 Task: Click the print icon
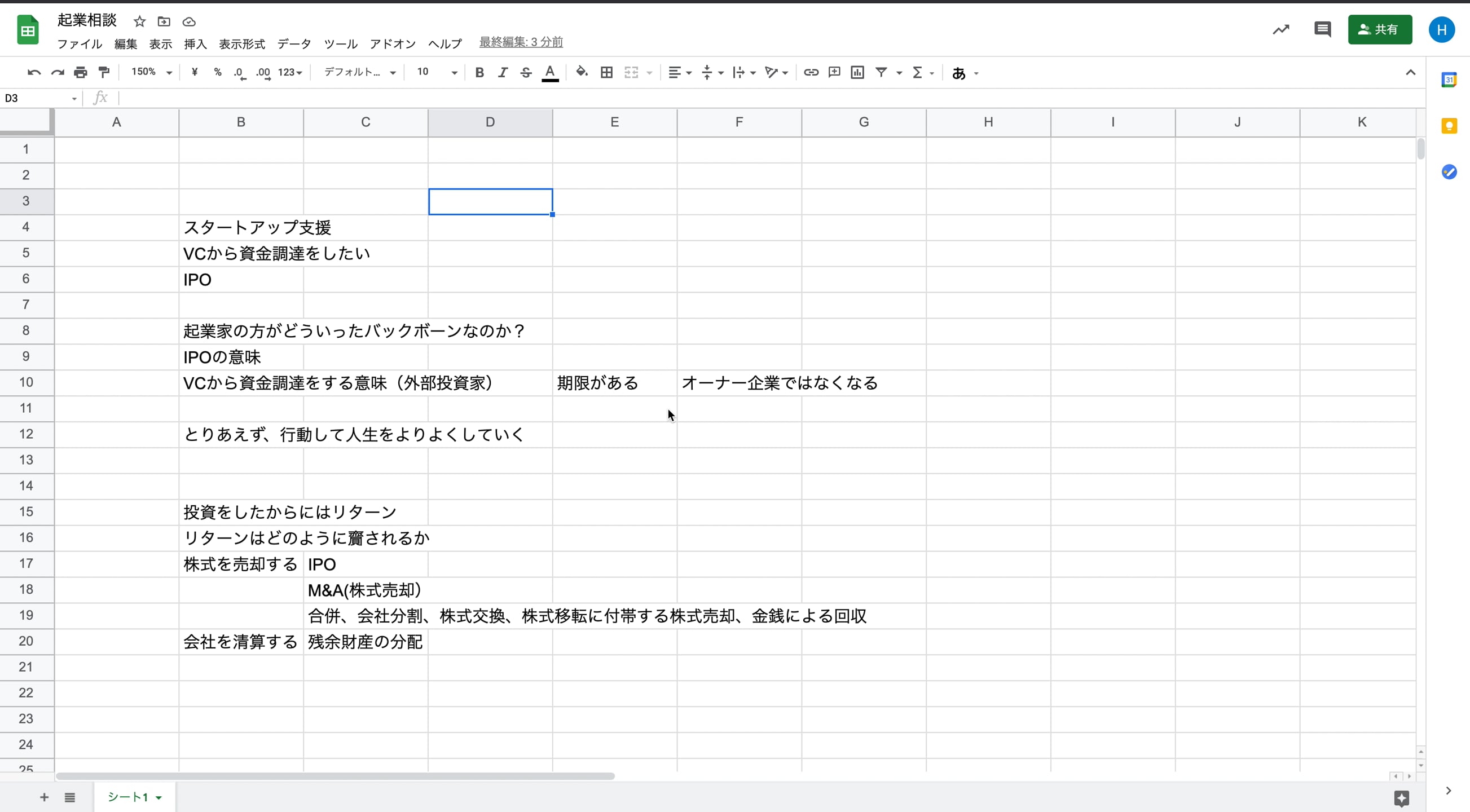[x=81, y=73]
